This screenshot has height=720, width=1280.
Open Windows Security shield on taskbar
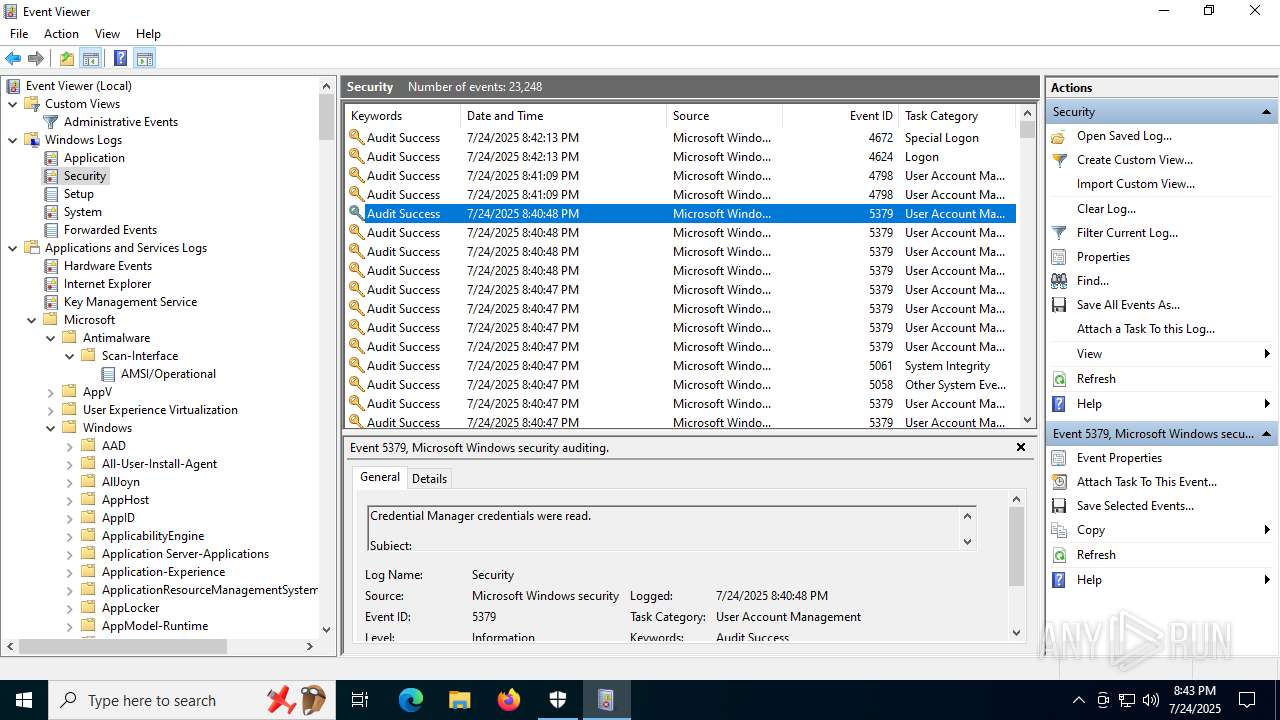[x=558, y=700]
